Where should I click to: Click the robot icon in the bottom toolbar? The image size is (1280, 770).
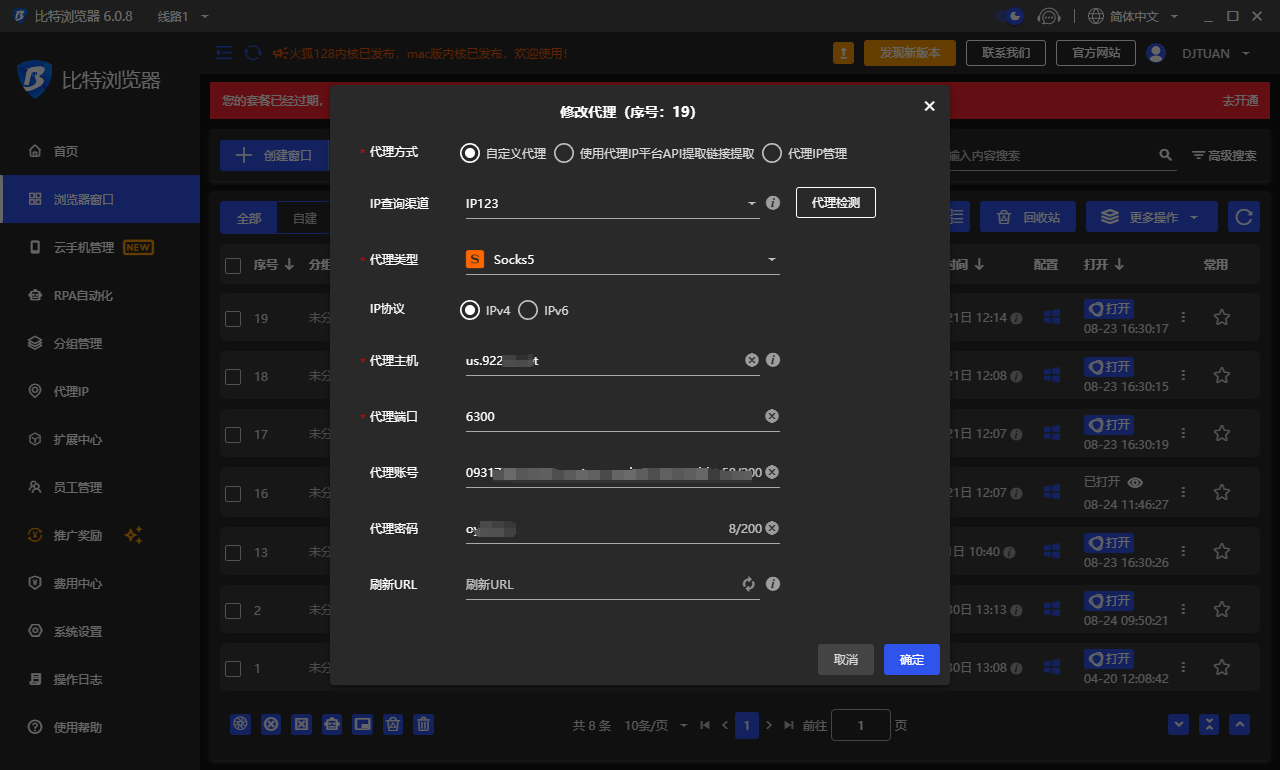click(x=332, y=724)
